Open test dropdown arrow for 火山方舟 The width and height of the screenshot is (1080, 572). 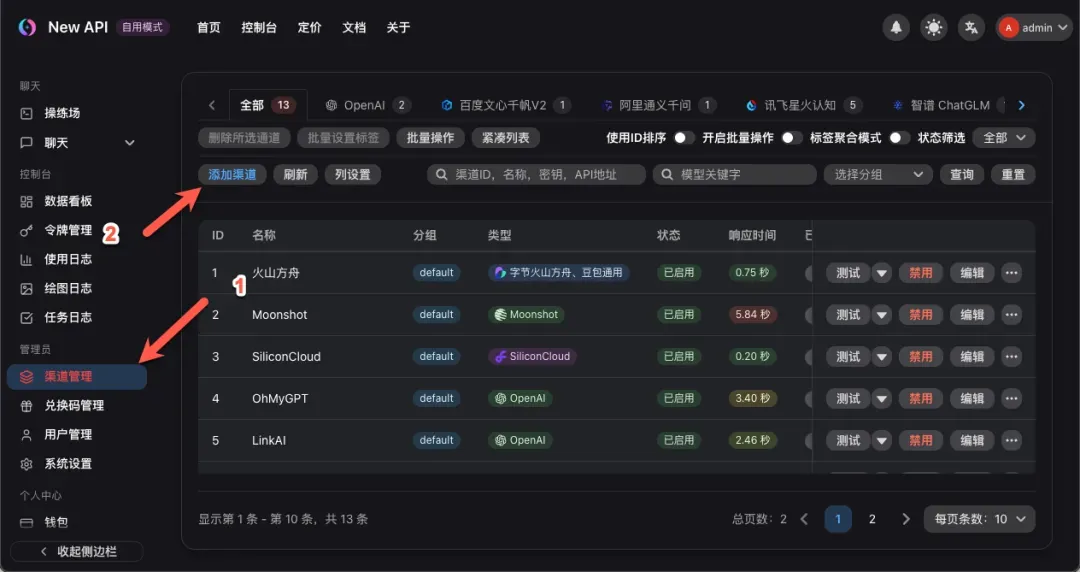(881, 273)
